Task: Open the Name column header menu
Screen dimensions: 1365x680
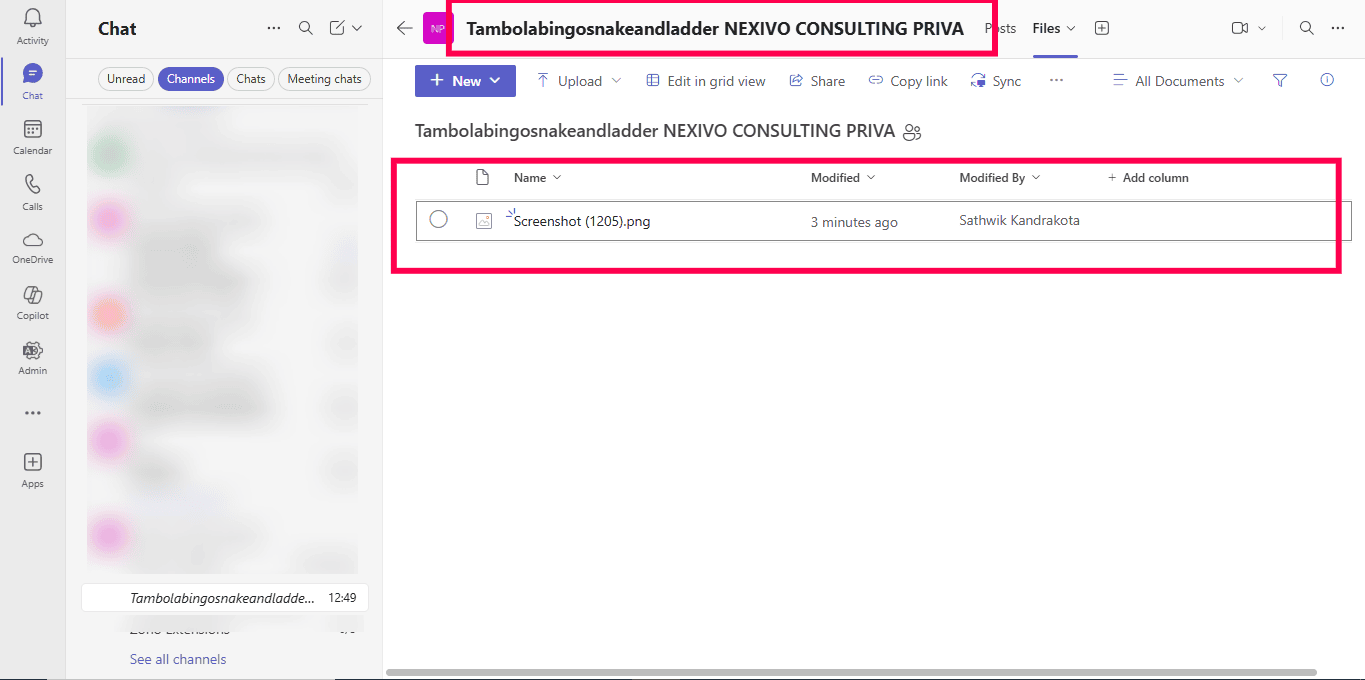Action: (537, 178)
